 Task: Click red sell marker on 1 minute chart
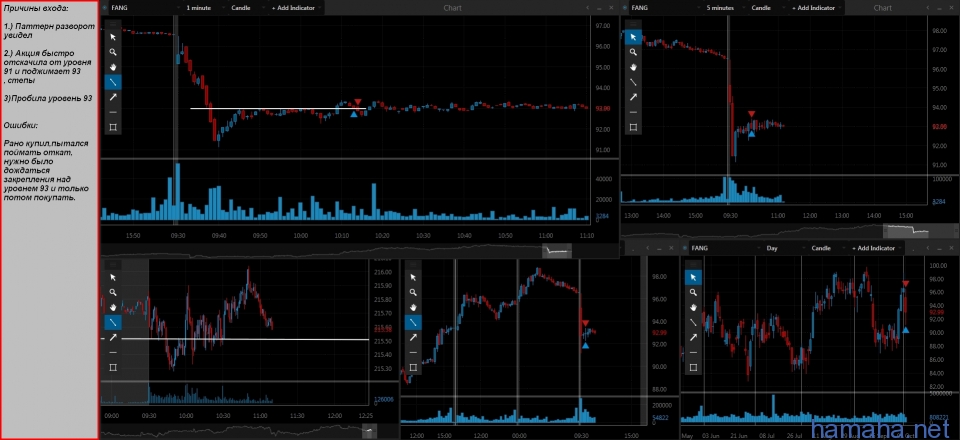[x=358, y=102]
